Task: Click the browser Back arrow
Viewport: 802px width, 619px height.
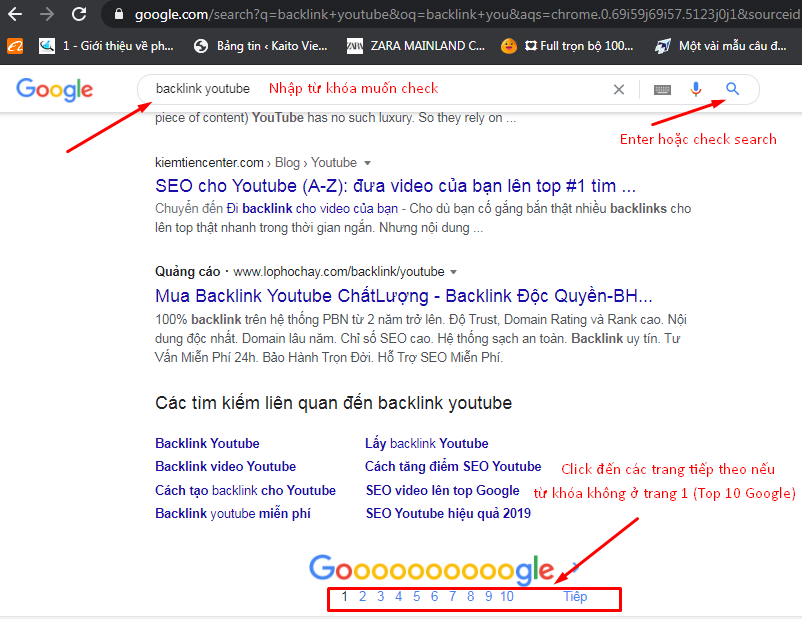Action: [x=15, y=14]
